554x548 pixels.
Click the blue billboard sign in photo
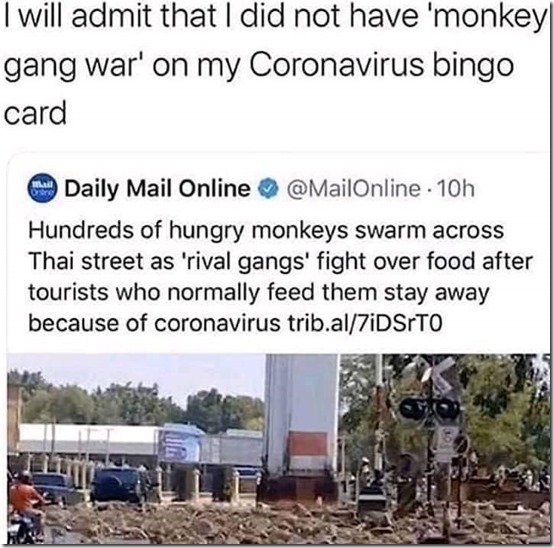point(179,444)
